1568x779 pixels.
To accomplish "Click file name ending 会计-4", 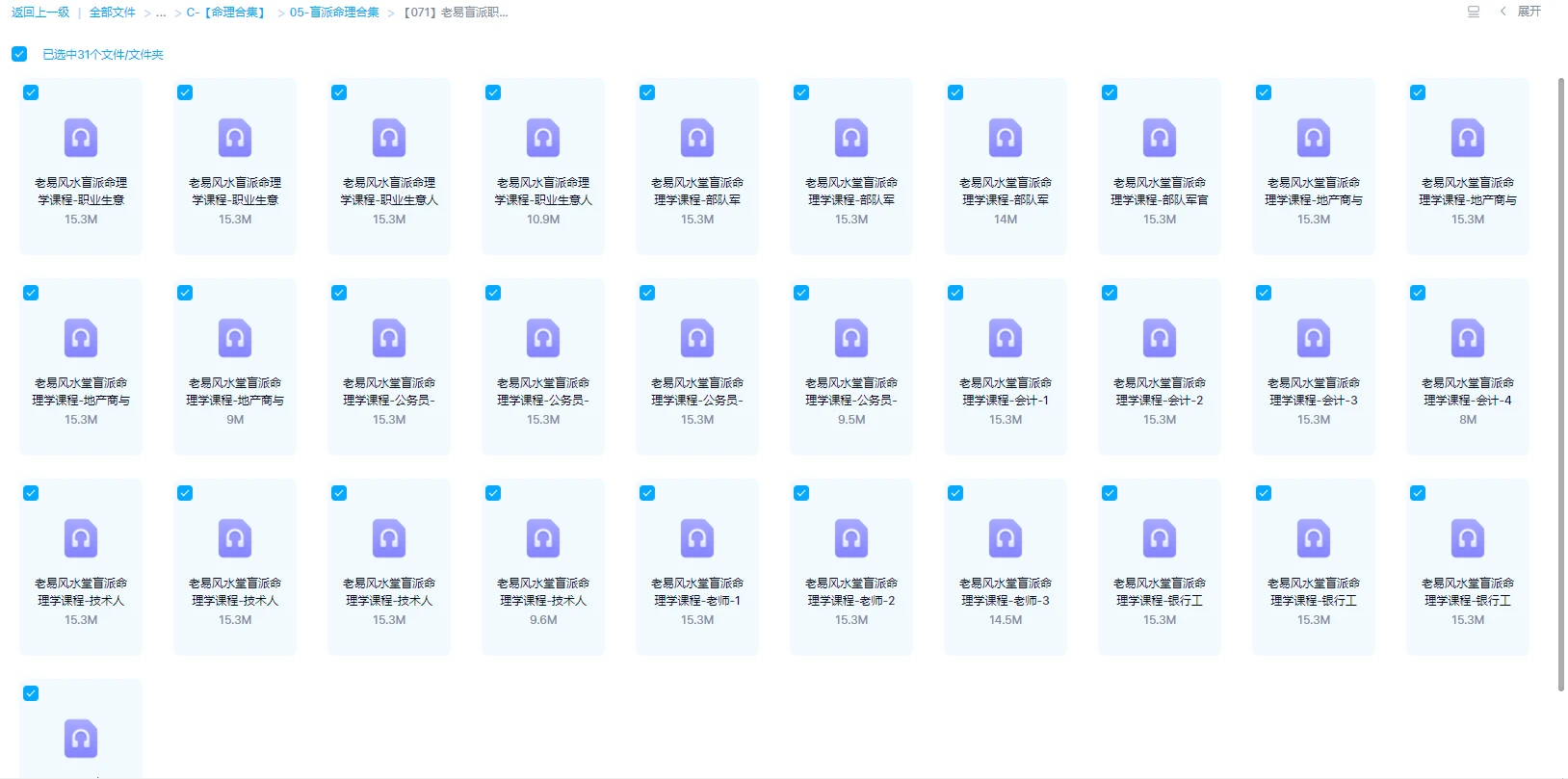I will pos(1468,391).
